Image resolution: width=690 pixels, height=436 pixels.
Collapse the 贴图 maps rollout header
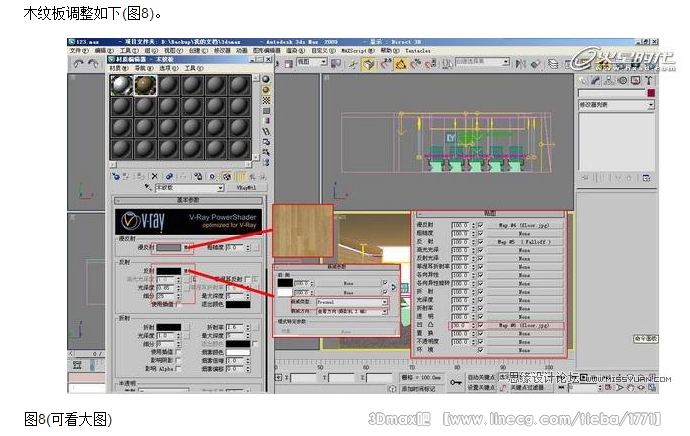coord(489,213)
